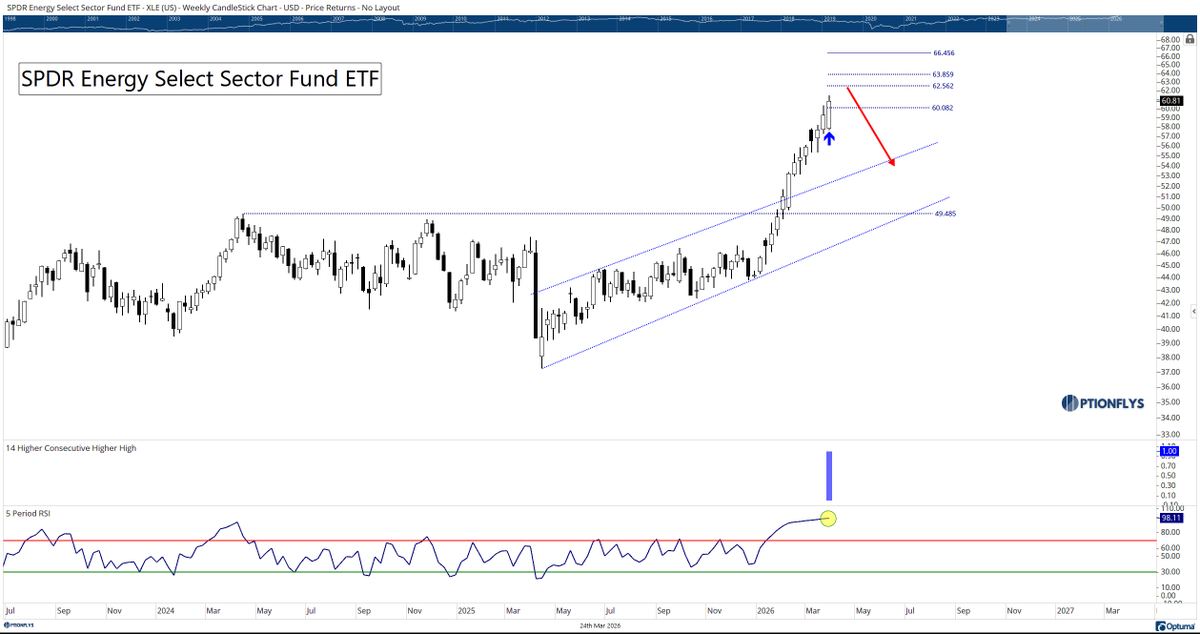1200x634 pixels.
Task: Select the 60.082 price level label
Action: click(x=943, y=108)
